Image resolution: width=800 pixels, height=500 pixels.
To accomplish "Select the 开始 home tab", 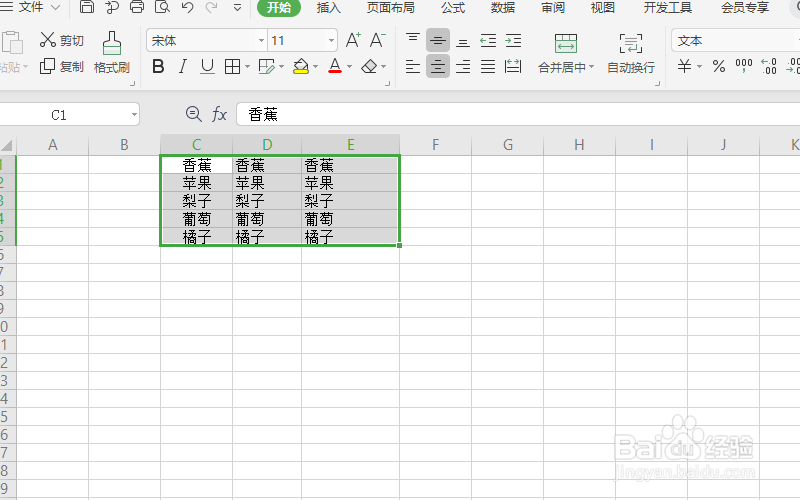I will 279,7.
